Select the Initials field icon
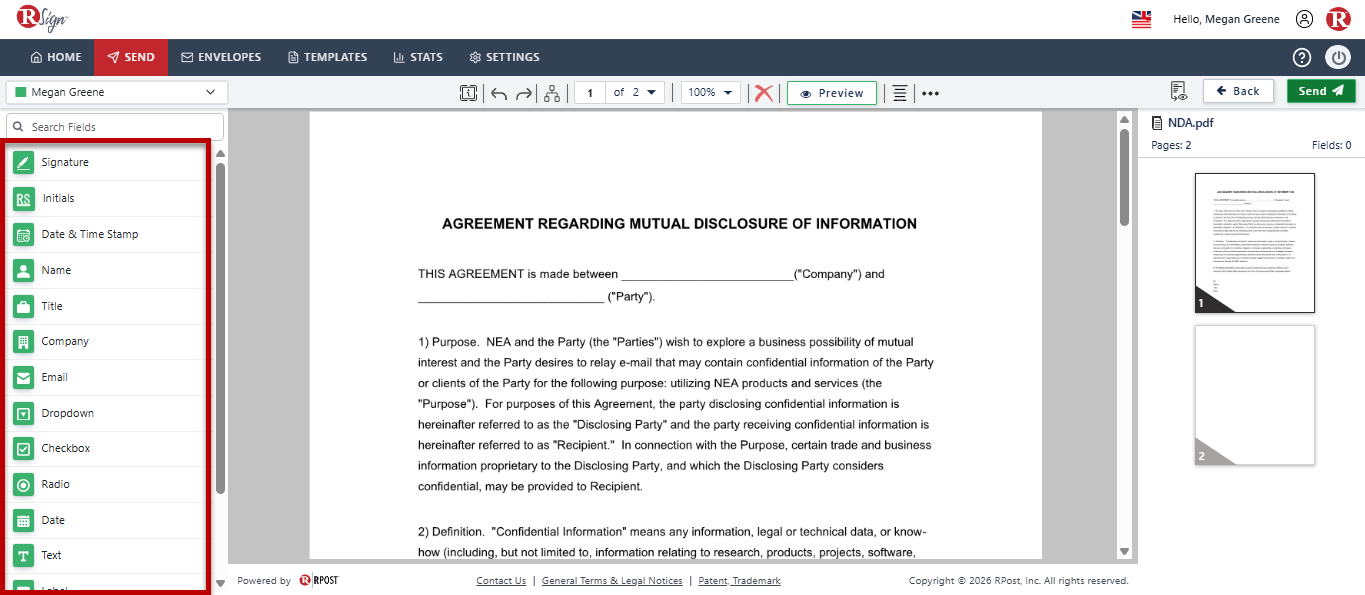This screenshot has height=595, width=1365. coord(24,198)
